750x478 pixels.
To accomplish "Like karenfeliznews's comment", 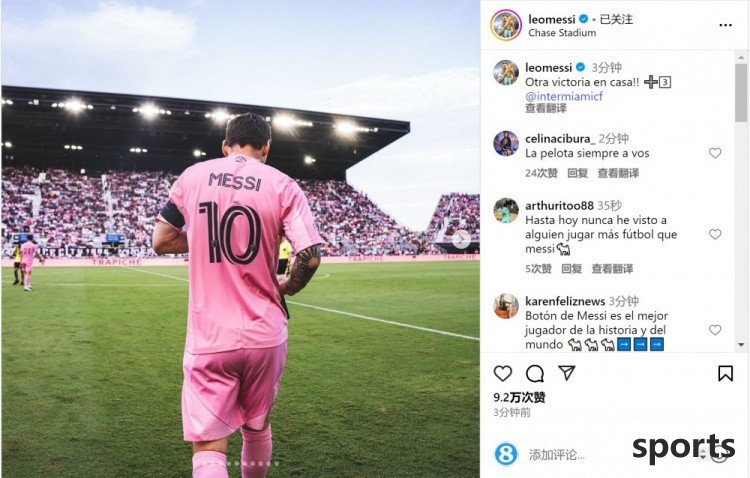I will (x=715, y=330).
